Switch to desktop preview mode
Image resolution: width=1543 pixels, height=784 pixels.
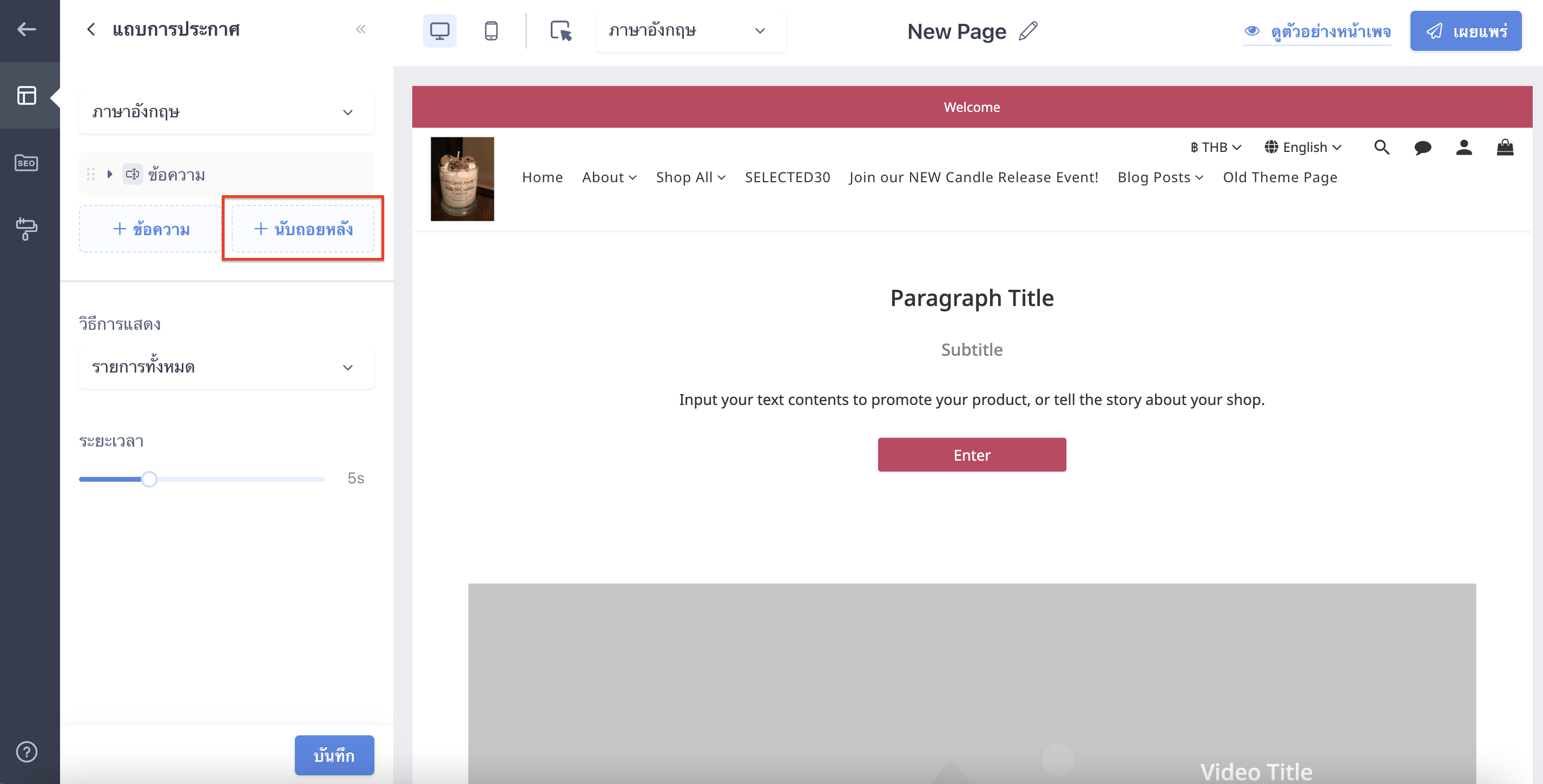click(x=440, y=30)
